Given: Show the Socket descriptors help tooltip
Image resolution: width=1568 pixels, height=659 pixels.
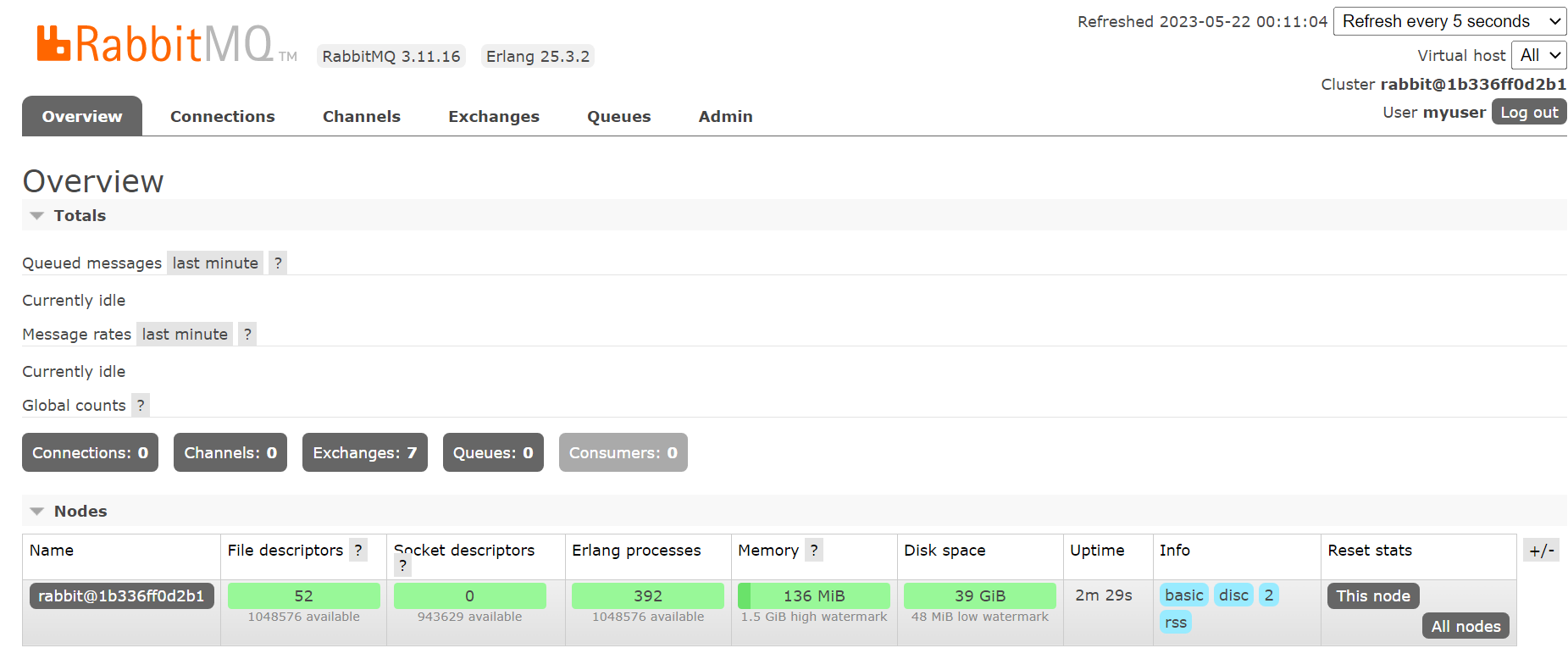Looking at the screenshot, I should (402, 566).
